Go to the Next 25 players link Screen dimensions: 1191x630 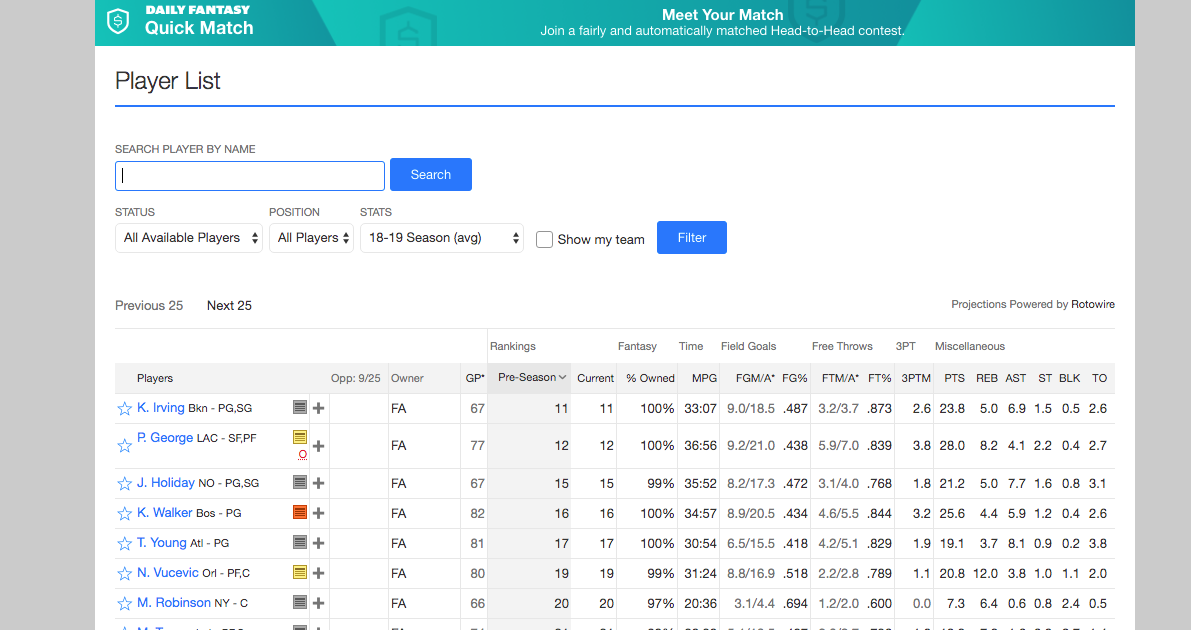click(x=229, y=306)
